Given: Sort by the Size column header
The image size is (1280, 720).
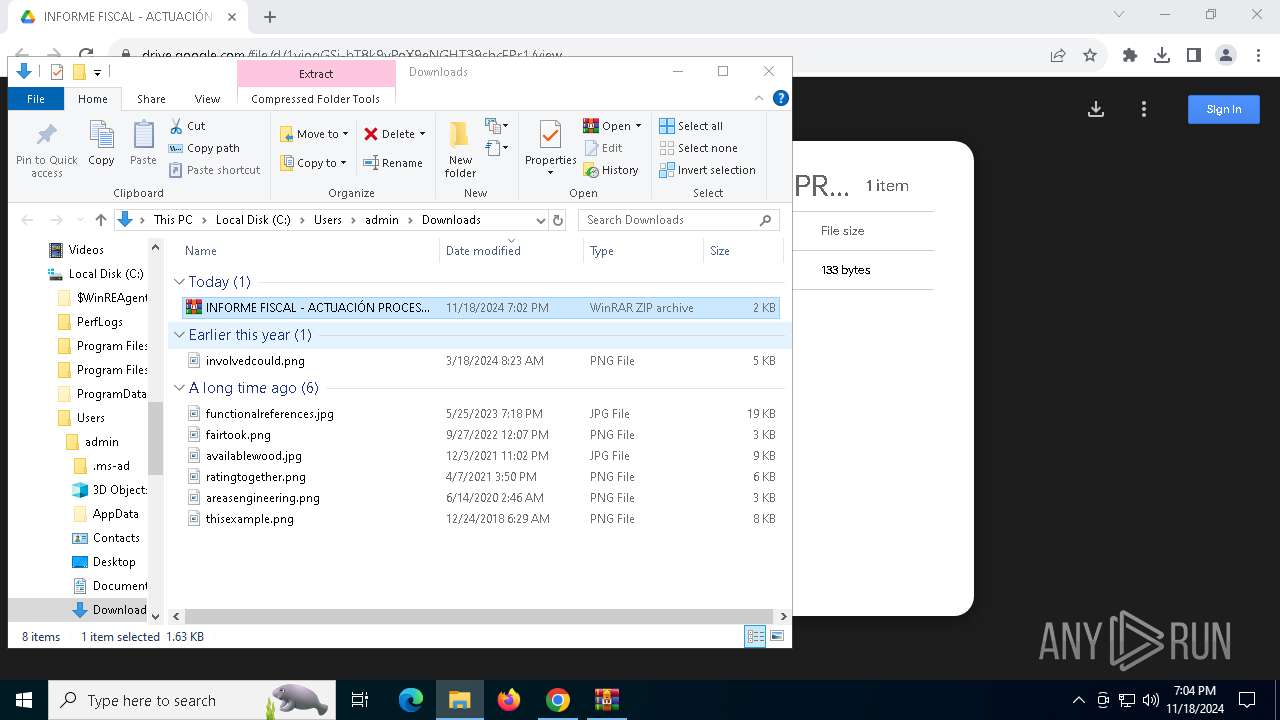Looking at the screenshot, I should (x=741, y=251).
